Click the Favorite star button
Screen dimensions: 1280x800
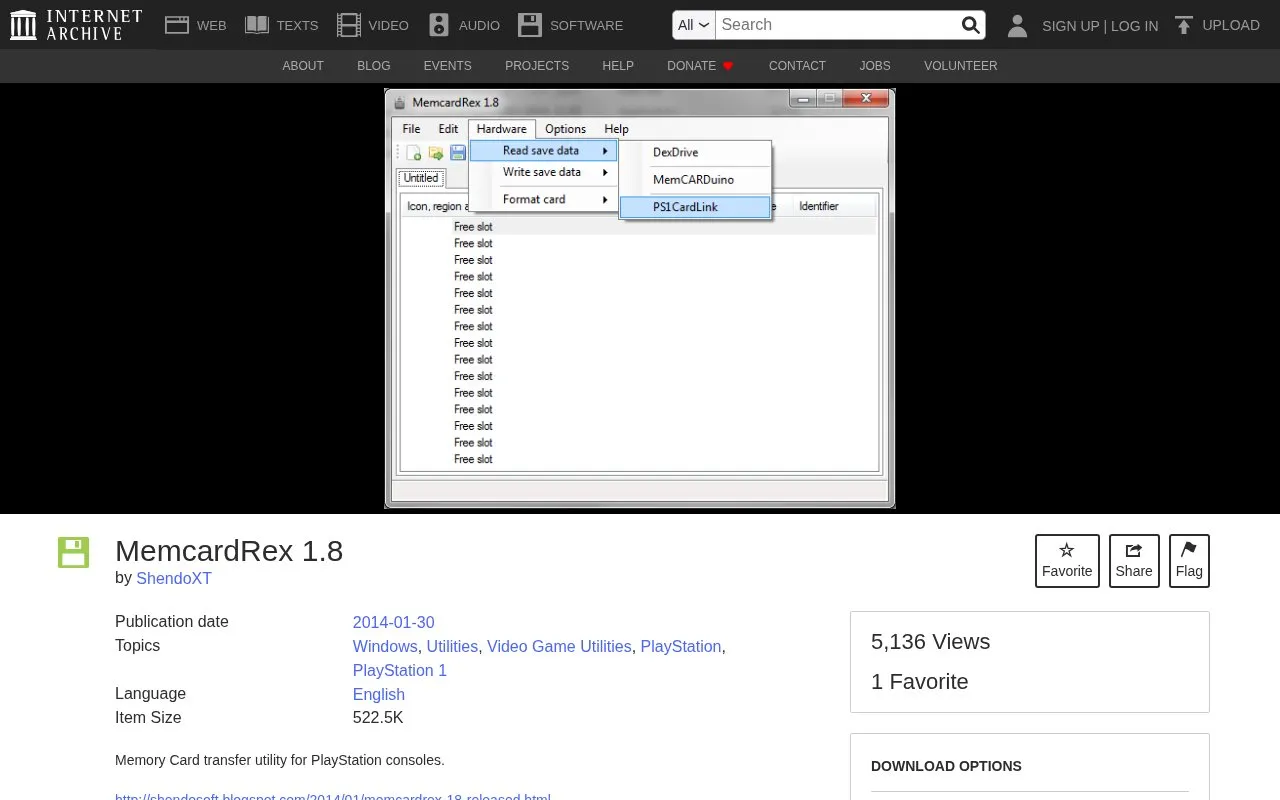(1067, 561)
